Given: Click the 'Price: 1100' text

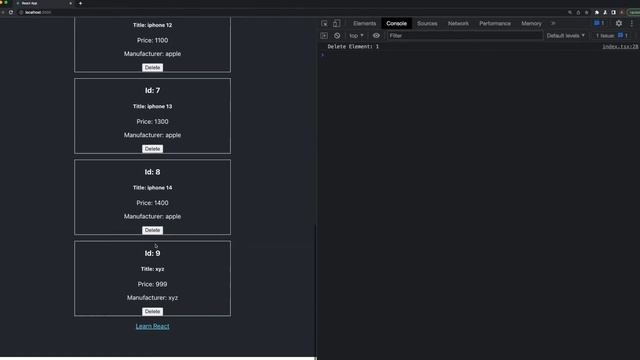Looking at the screenshot, I should (152, 40).
